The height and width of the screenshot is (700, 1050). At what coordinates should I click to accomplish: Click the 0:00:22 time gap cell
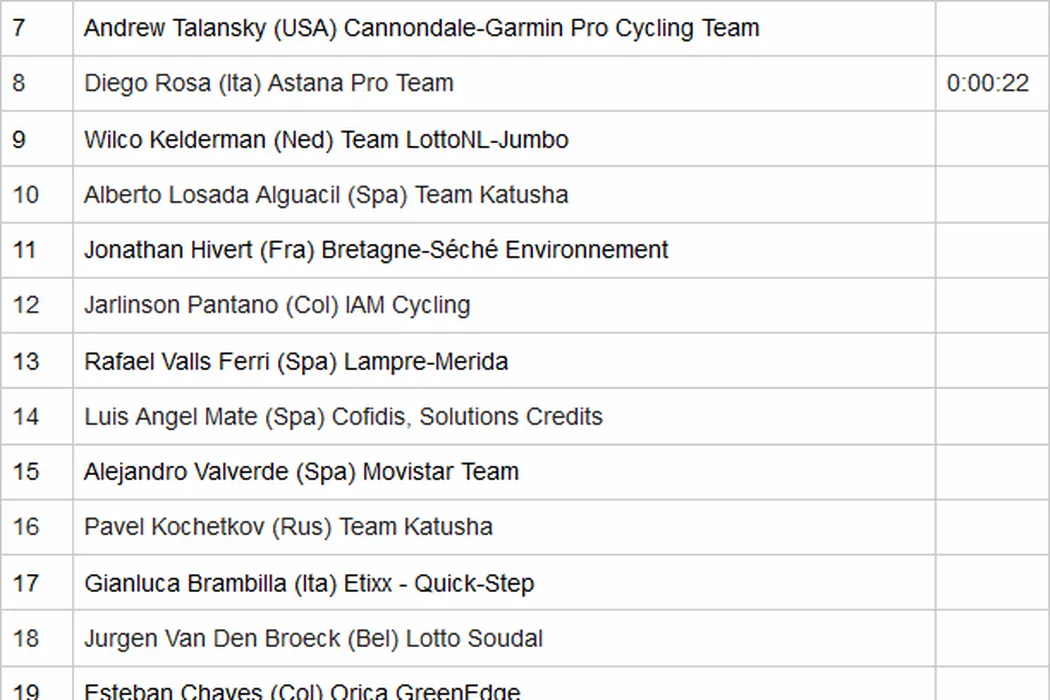pos(987,83)
